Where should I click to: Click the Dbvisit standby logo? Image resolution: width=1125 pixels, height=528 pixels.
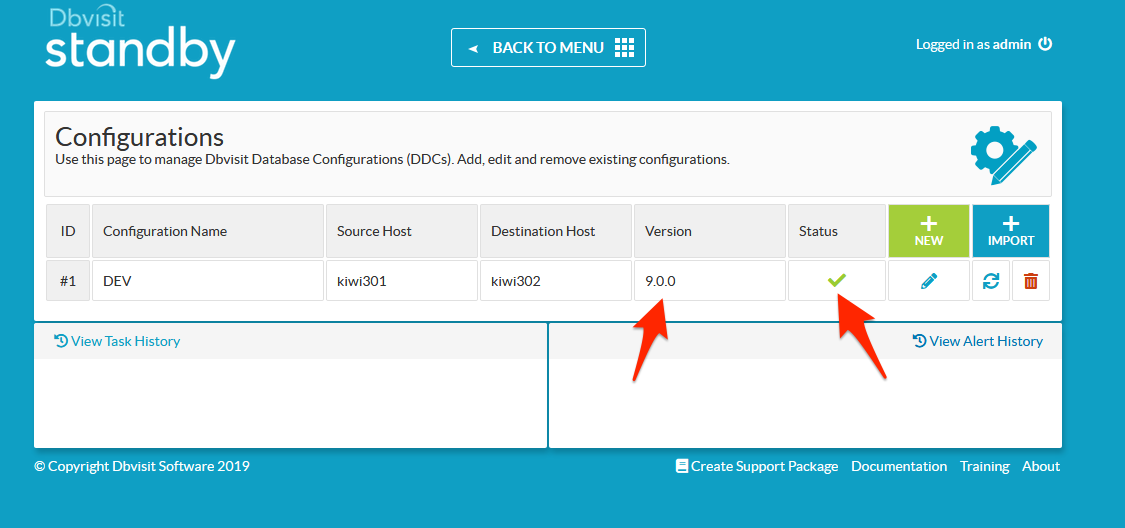[x=140, y=43]
